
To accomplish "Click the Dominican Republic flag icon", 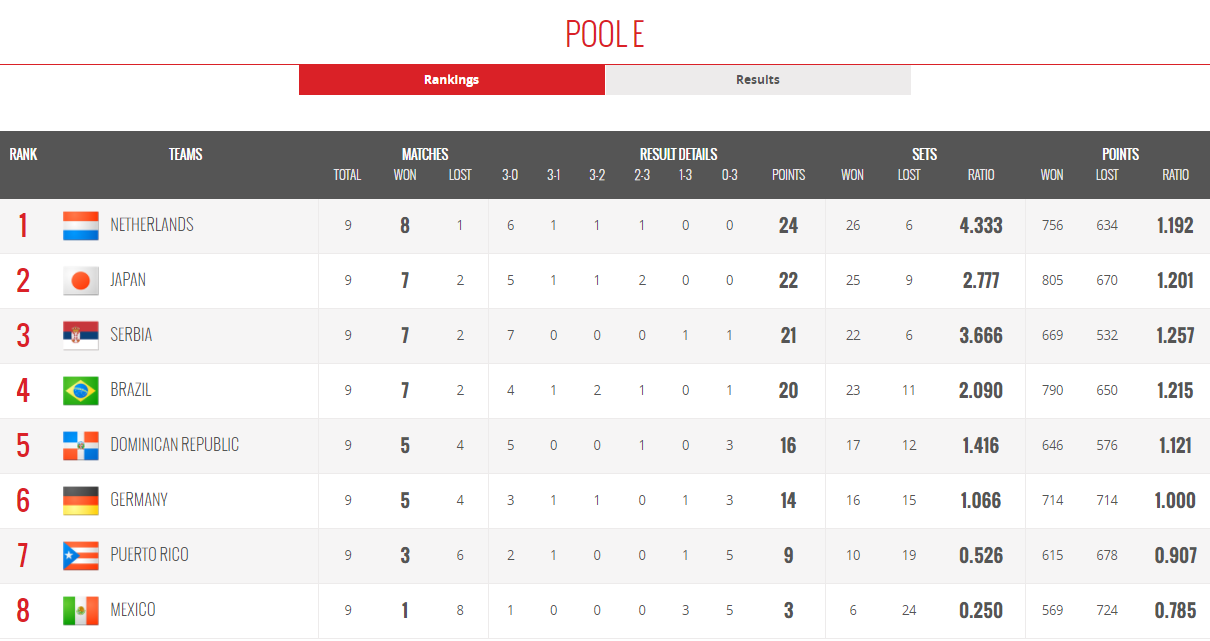I will [81, 446].
